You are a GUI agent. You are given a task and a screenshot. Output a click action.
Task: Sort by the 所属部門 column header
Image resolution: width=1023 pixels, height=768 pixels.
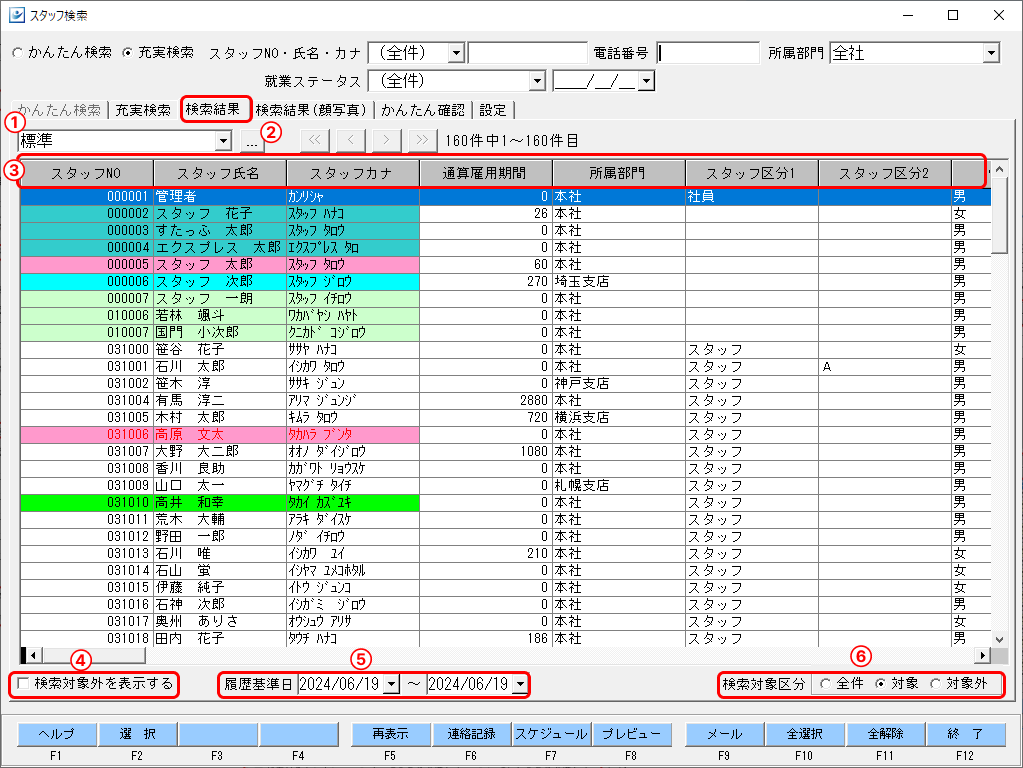coord(618,174)
